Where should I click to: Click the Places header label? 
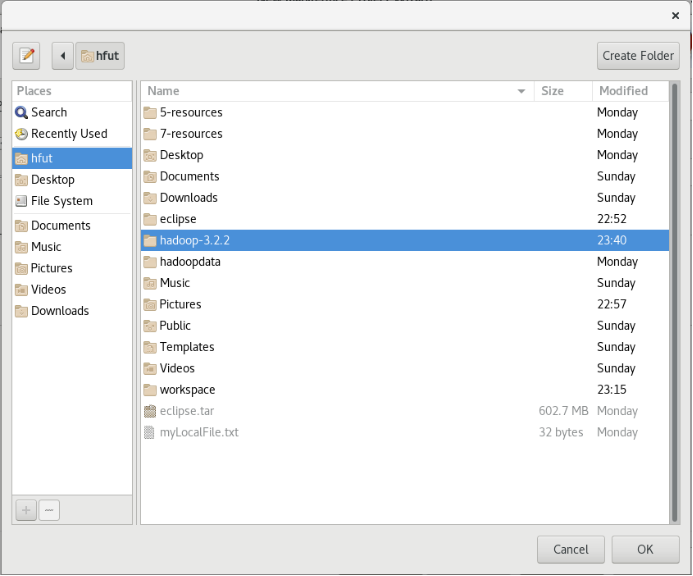34,91
